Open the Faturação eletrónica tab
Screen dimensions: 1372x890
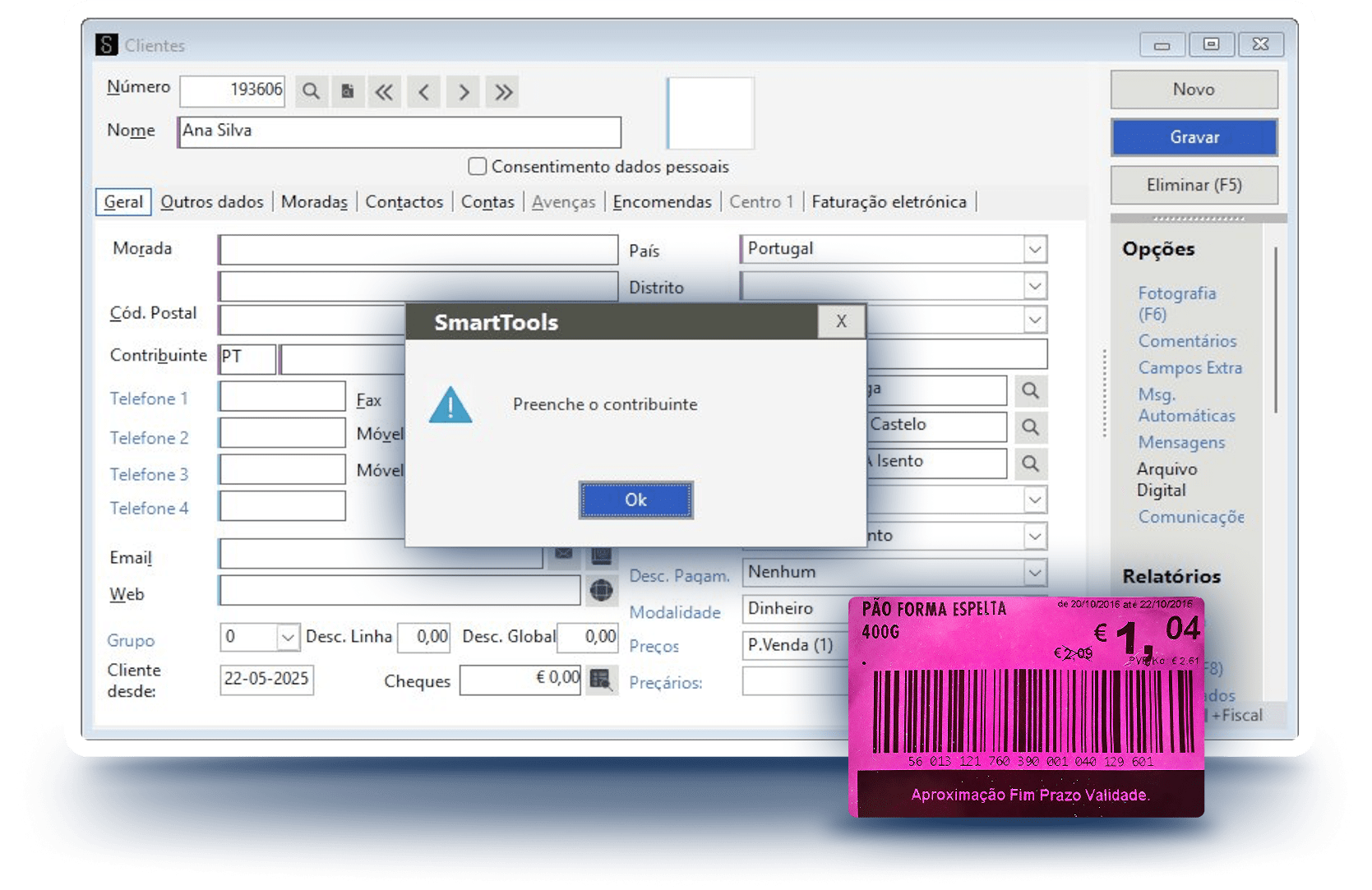[889, 201]
